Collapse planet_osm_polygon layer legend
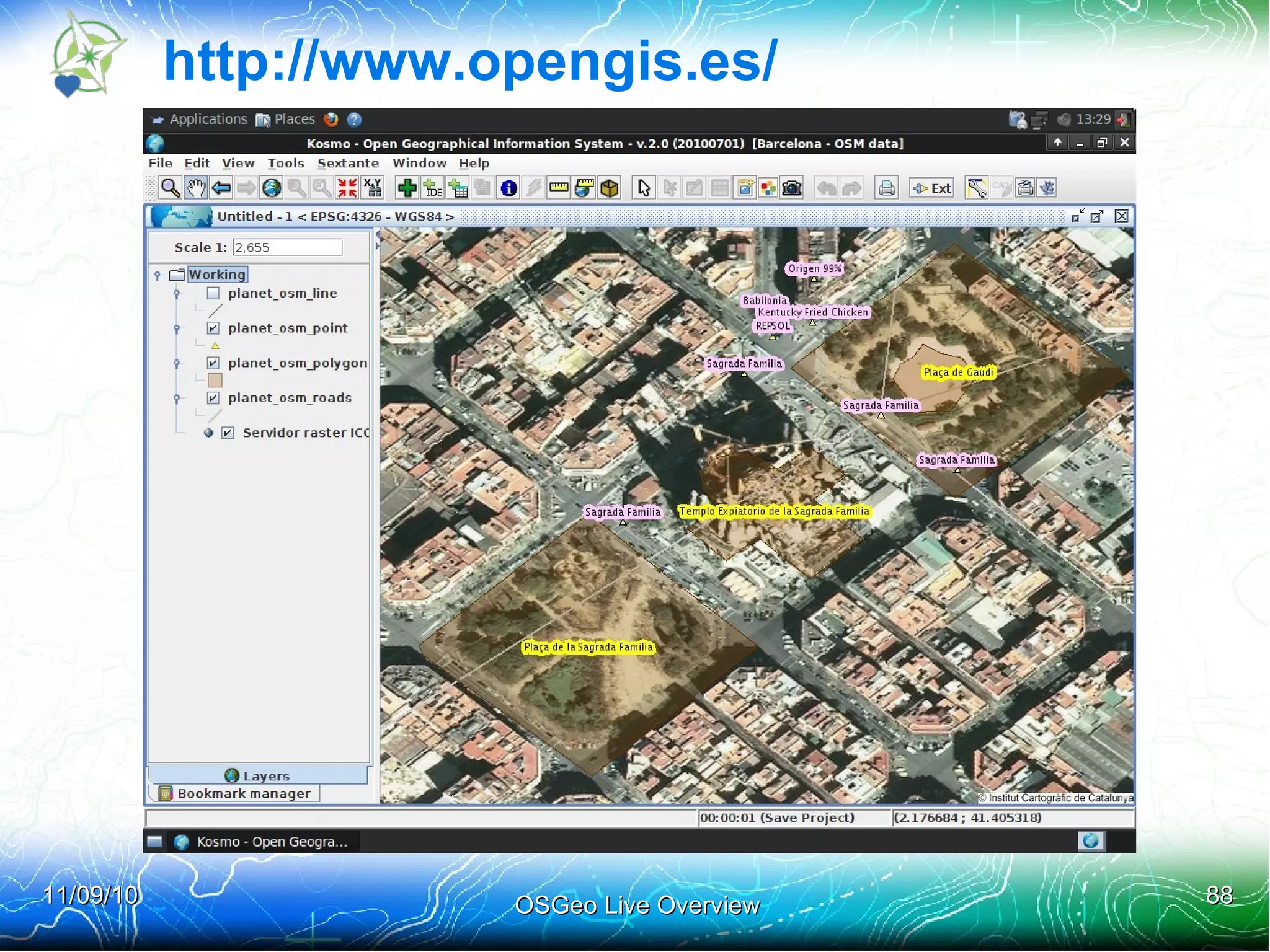The width and height of the screenshot is (1270, 952). pyautogui.click(x=177, y=363)
